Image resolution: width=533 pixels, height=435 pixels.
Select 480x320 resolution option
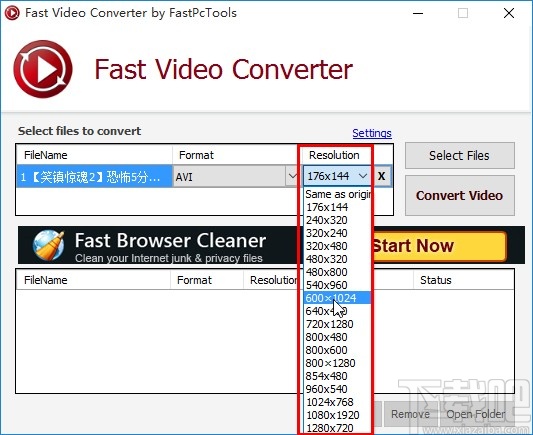[x=337, y=259]
